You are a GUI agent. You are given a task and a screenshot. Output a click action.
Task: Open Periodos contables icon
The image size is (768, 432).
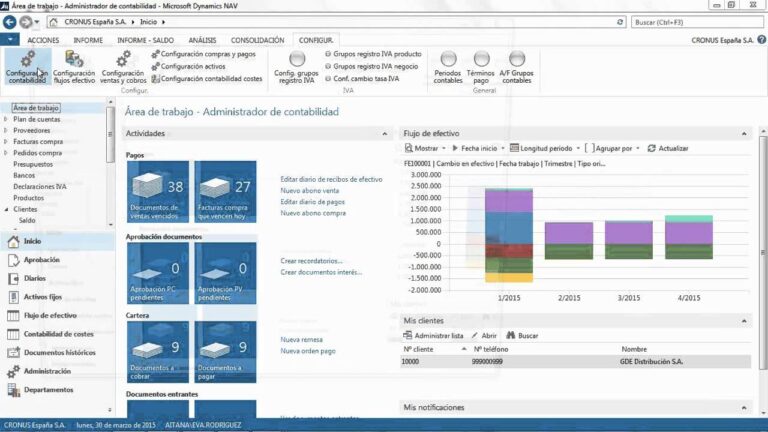pos(448,67)
